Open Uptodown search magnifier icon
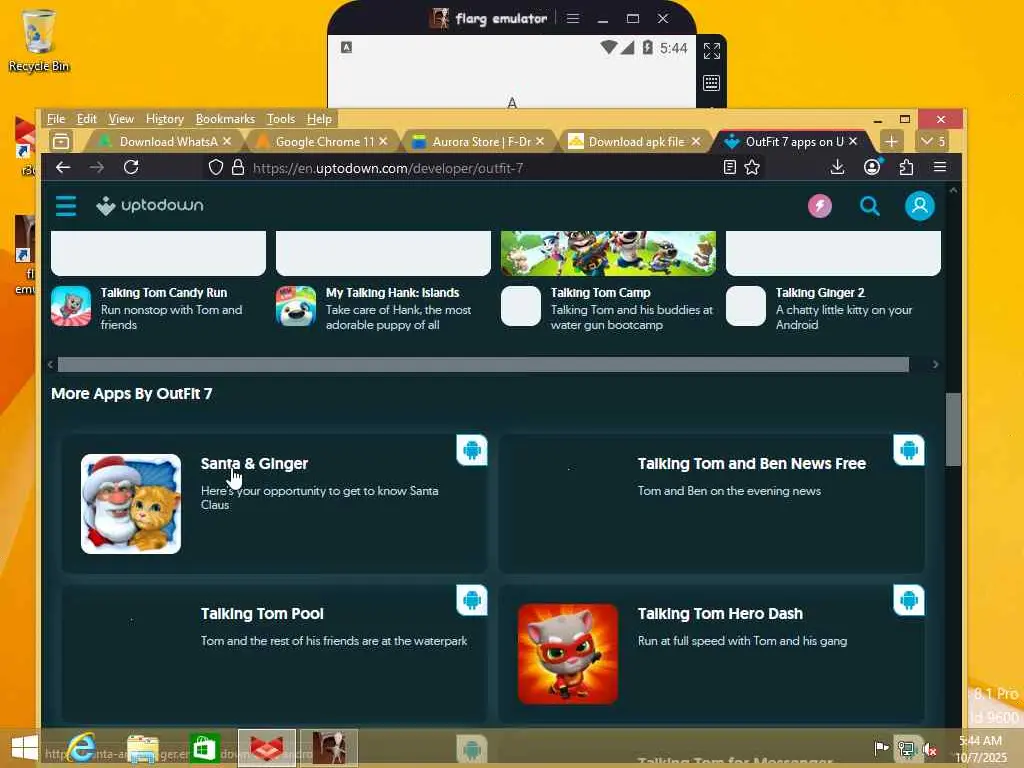Image resolution: width=1024 pixels, height=768 pixels. [x=869, y=206]
